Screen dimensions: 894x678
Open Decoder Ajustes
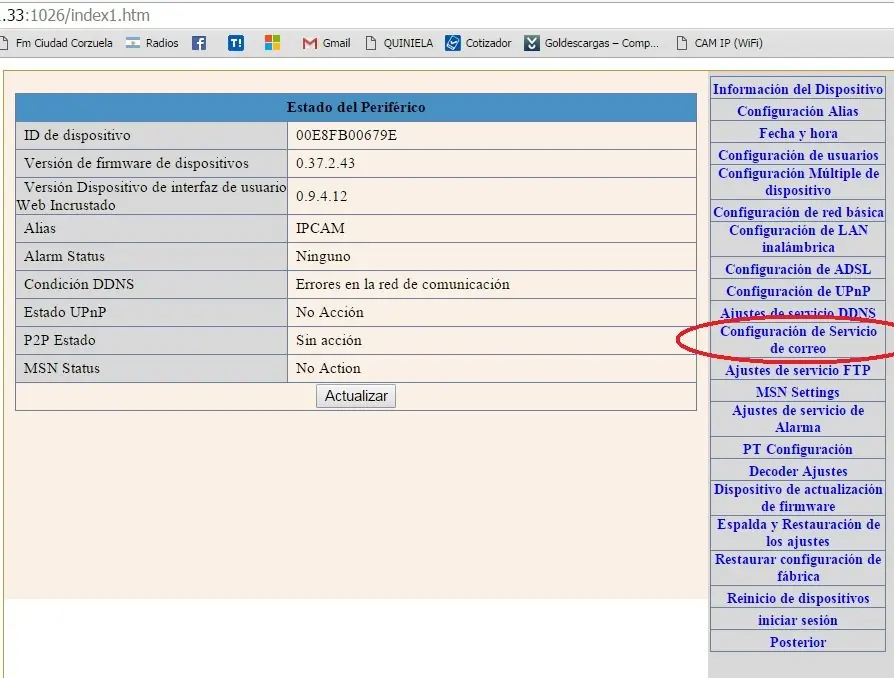pyautogui.click(x=798, y=472)
